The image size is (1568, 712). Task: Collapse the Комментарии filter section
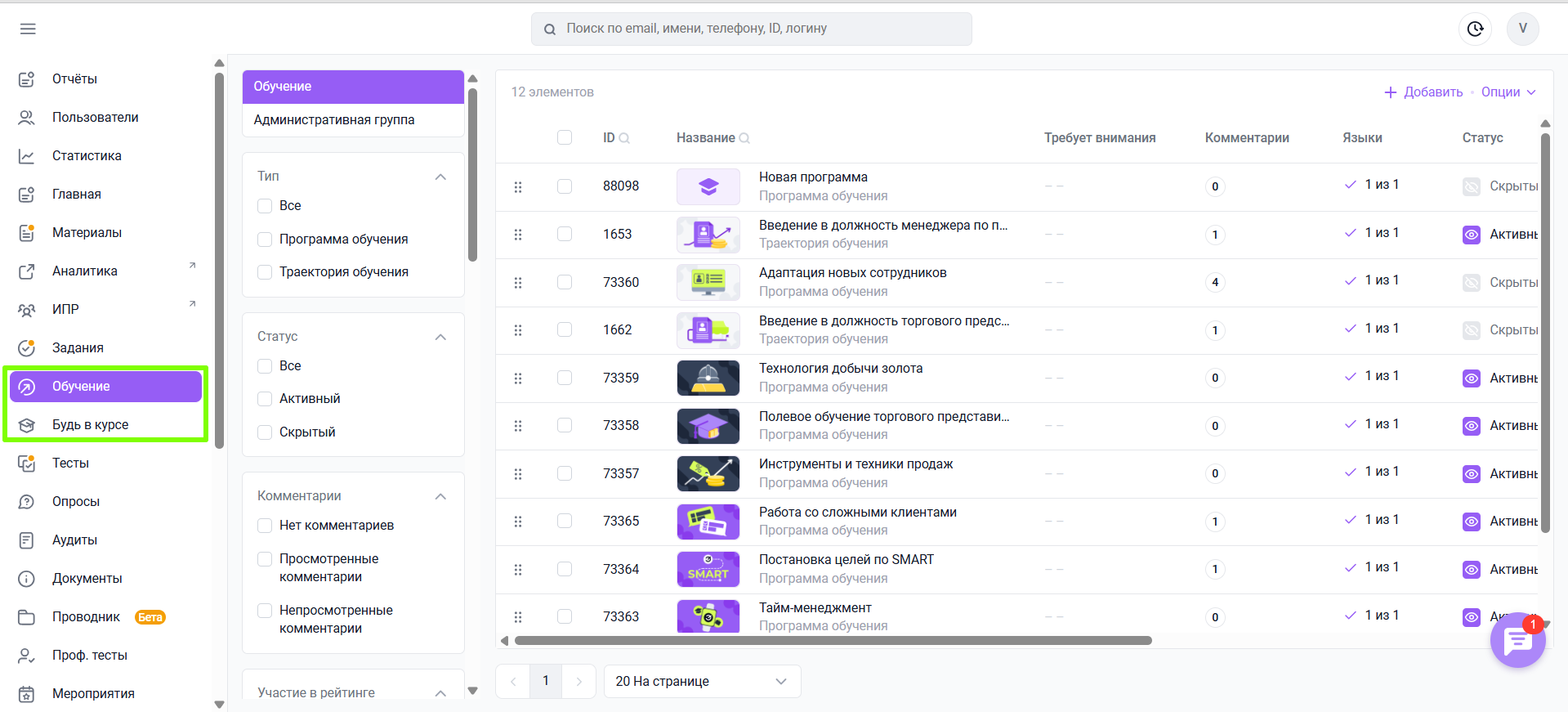pos(440,496)
